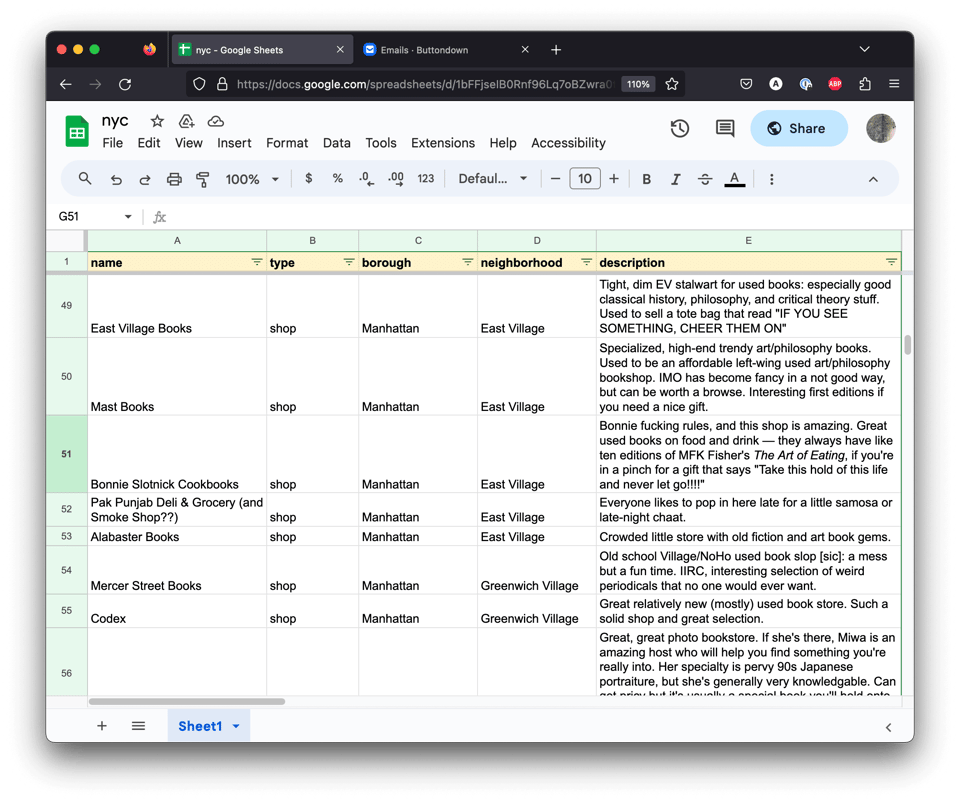Screen dimensions: 960x803
Task: Toggle bold formatting
Action: pyautogui.click(x=646, y=178)
